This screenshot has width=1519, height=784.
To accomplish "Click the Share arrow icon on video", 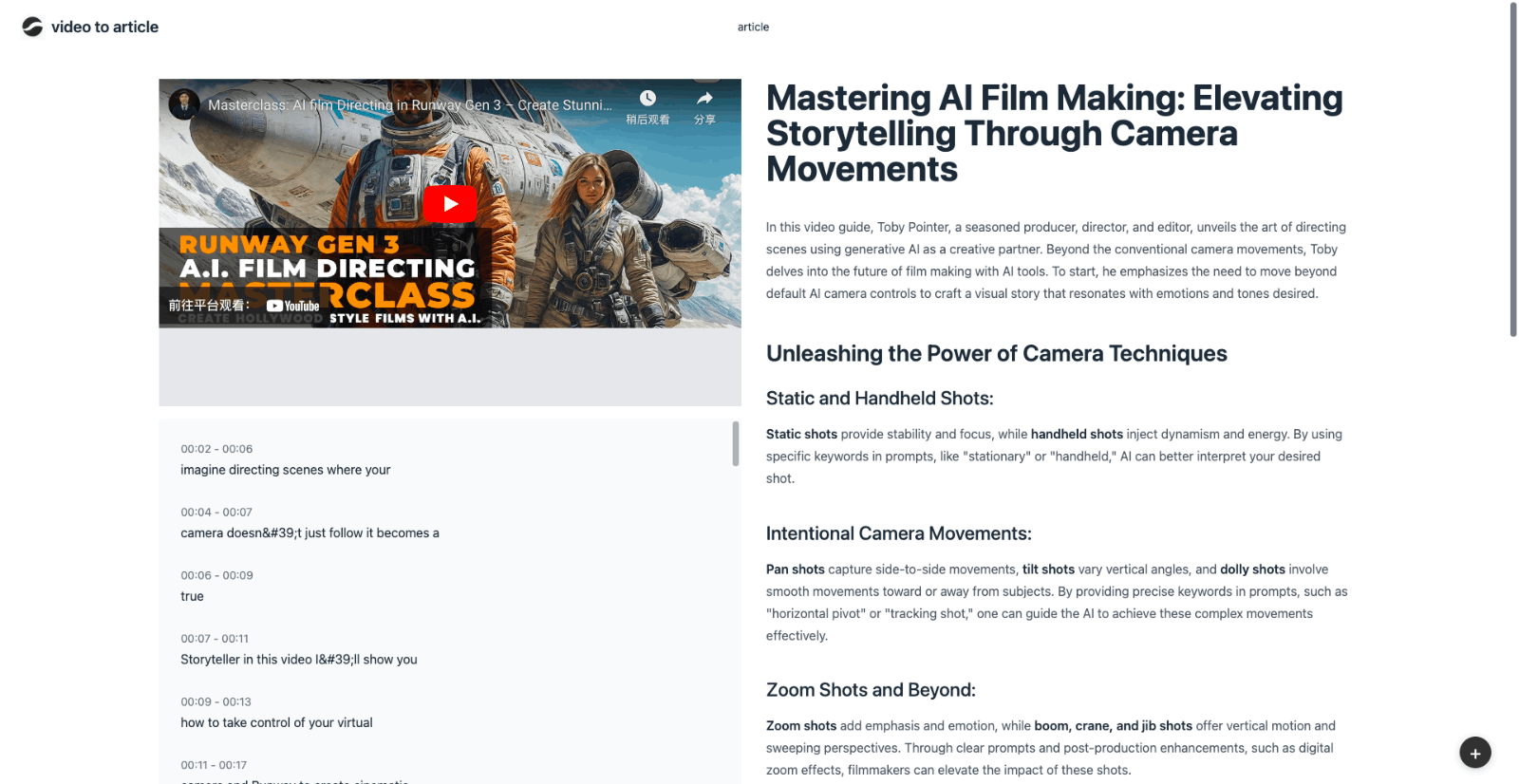I will click(704, 98).
